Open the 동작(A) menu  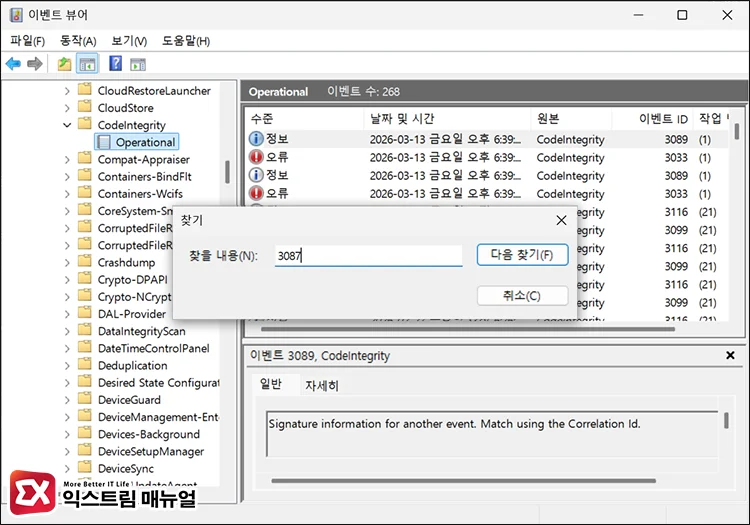coord(78,41)
